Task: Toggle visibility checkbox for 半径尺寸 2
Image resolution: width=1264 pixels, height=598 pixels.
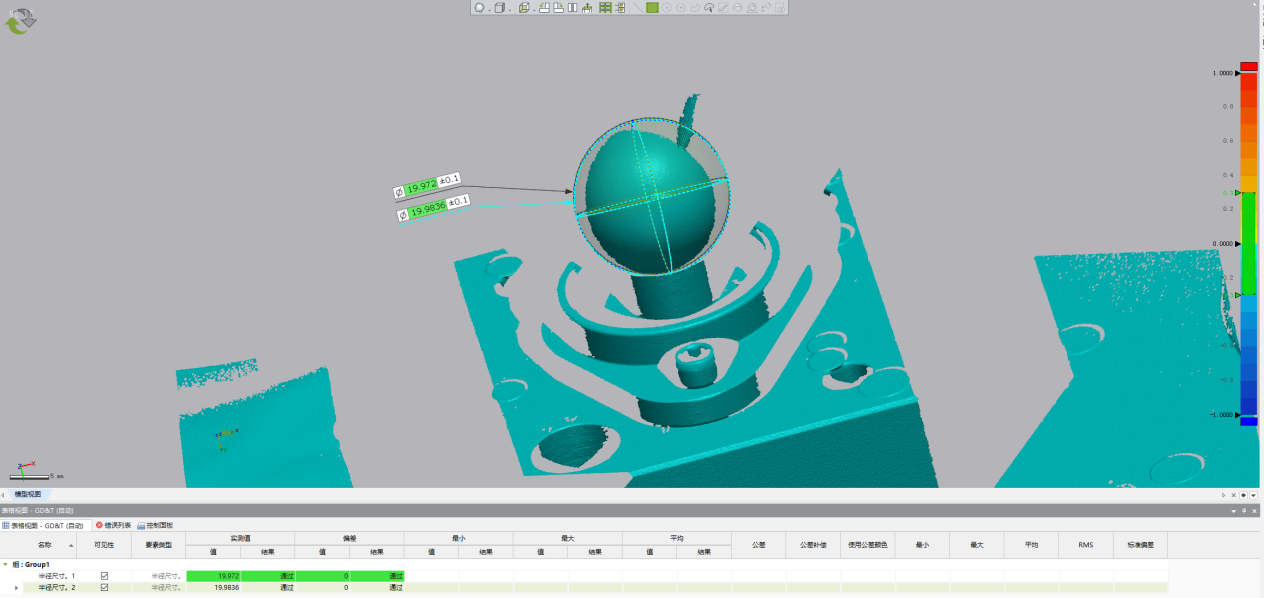Action: (104, 587)
